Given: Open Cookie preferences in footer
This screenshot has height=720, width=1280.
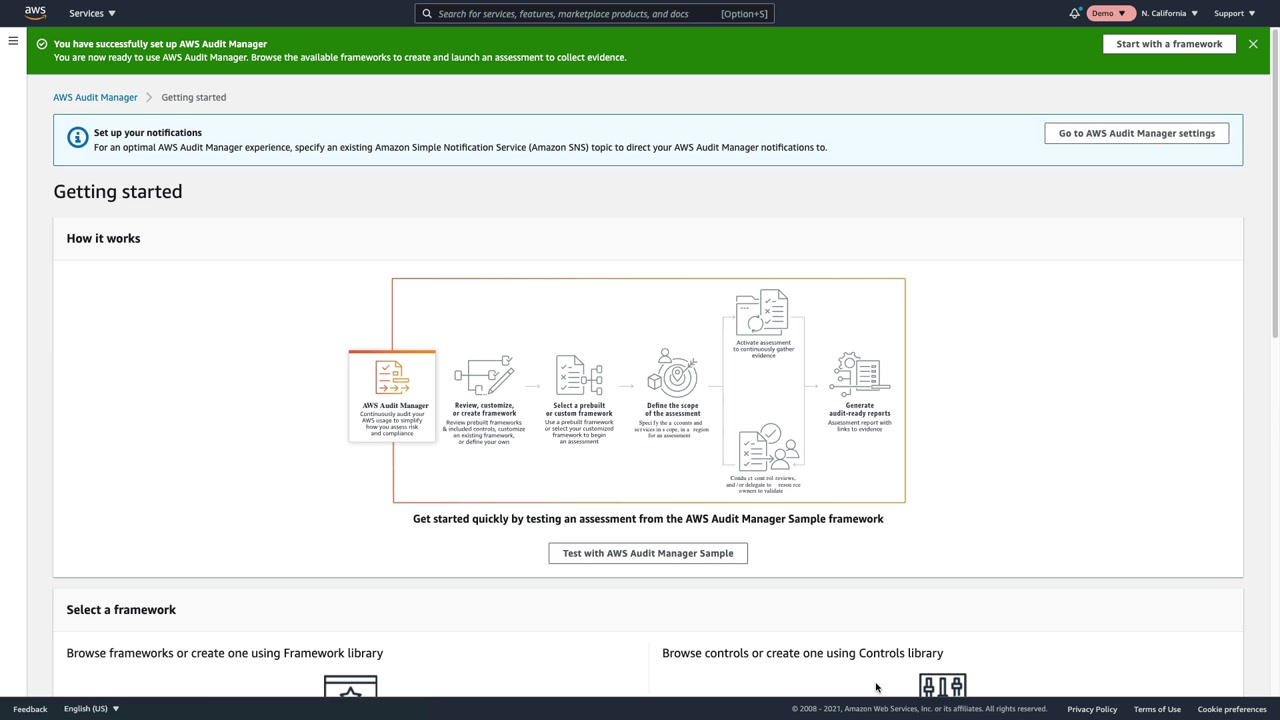Looking at the screenshot, I should tap(1232, 709).
